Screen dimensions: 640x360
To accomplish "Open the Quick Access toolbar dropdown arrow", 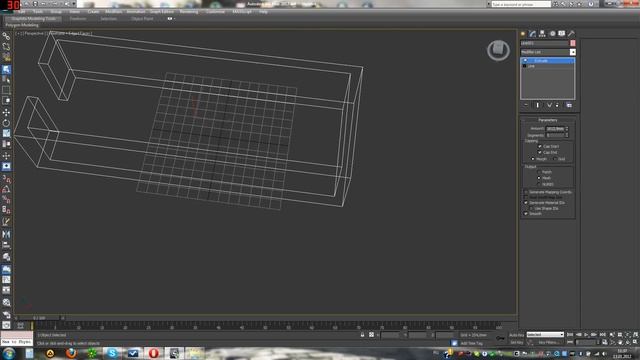I will (74, 4).
